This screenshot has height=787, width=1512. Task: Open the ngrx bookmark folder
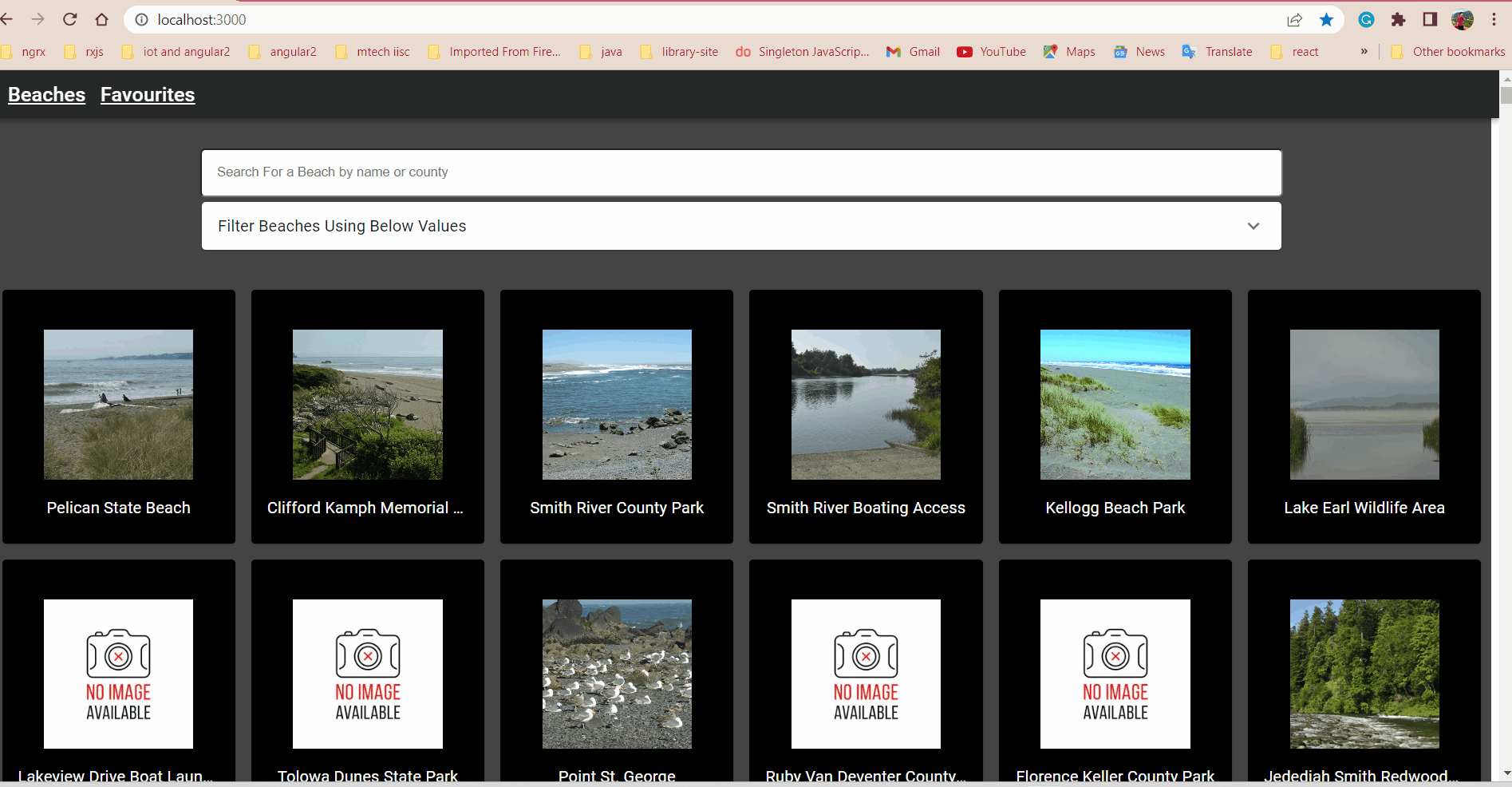(x=23, y=52)
